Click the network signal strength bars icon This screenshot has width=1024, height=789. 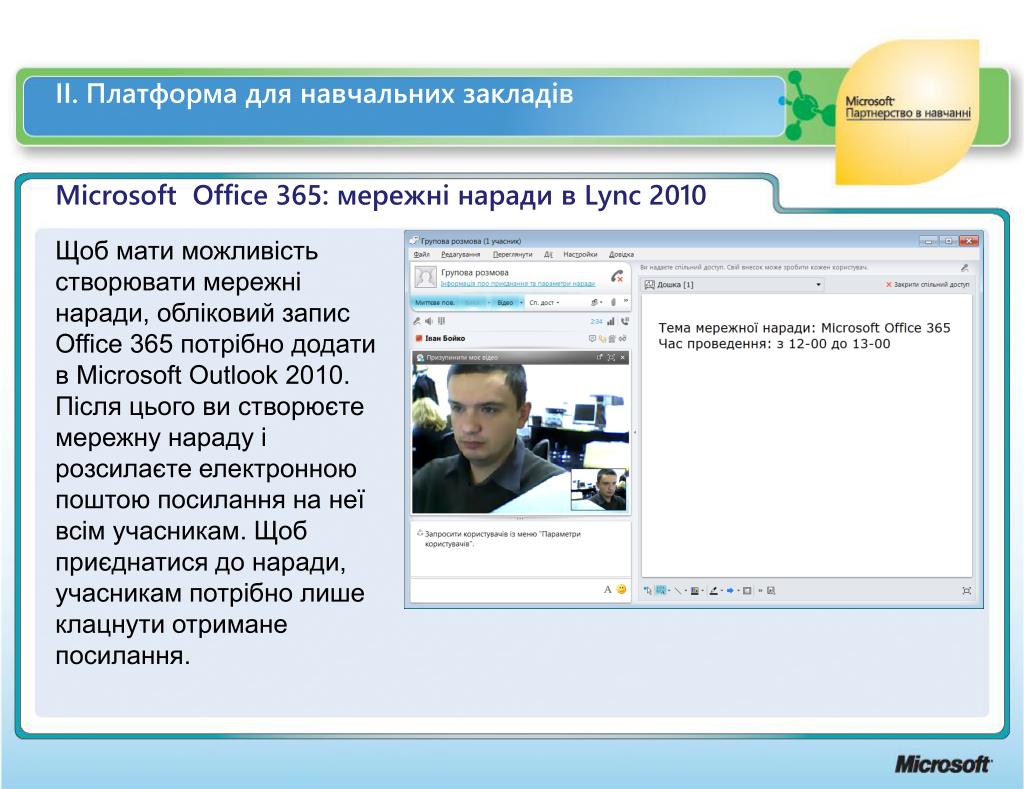pos(611,321)
